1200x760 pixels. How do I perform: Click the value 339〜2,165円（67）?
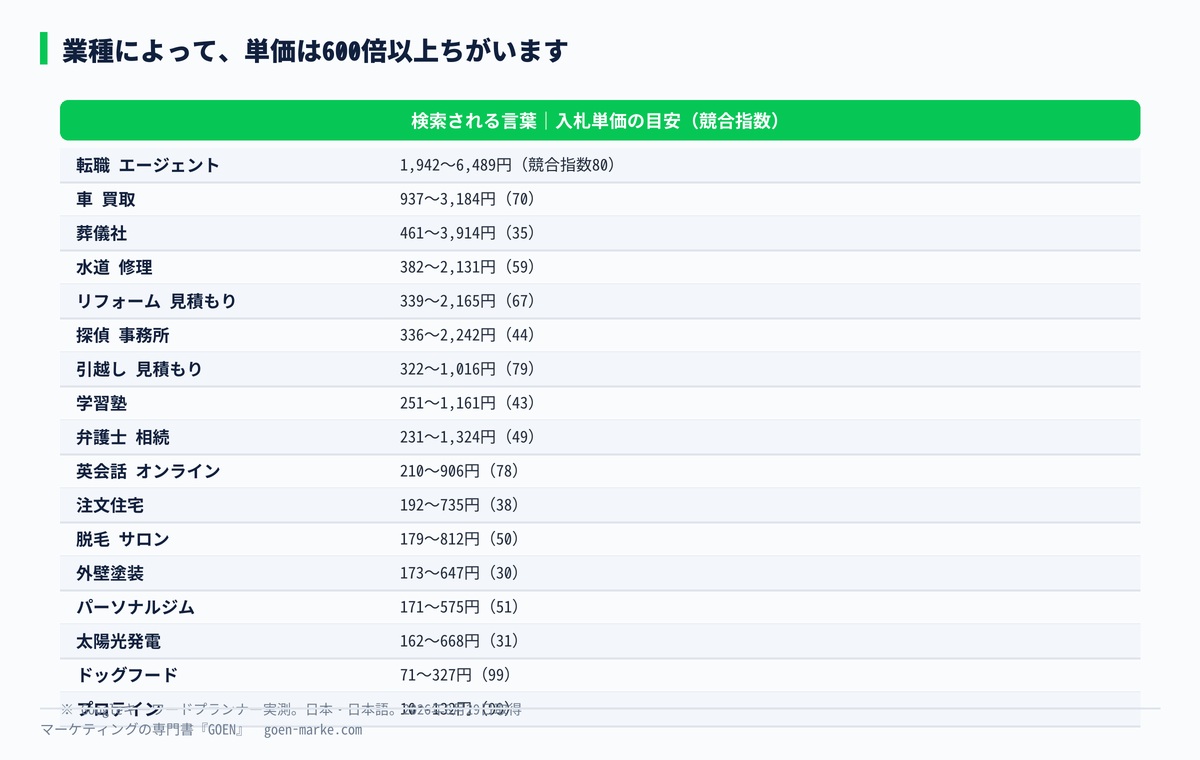tap(468, 301)
